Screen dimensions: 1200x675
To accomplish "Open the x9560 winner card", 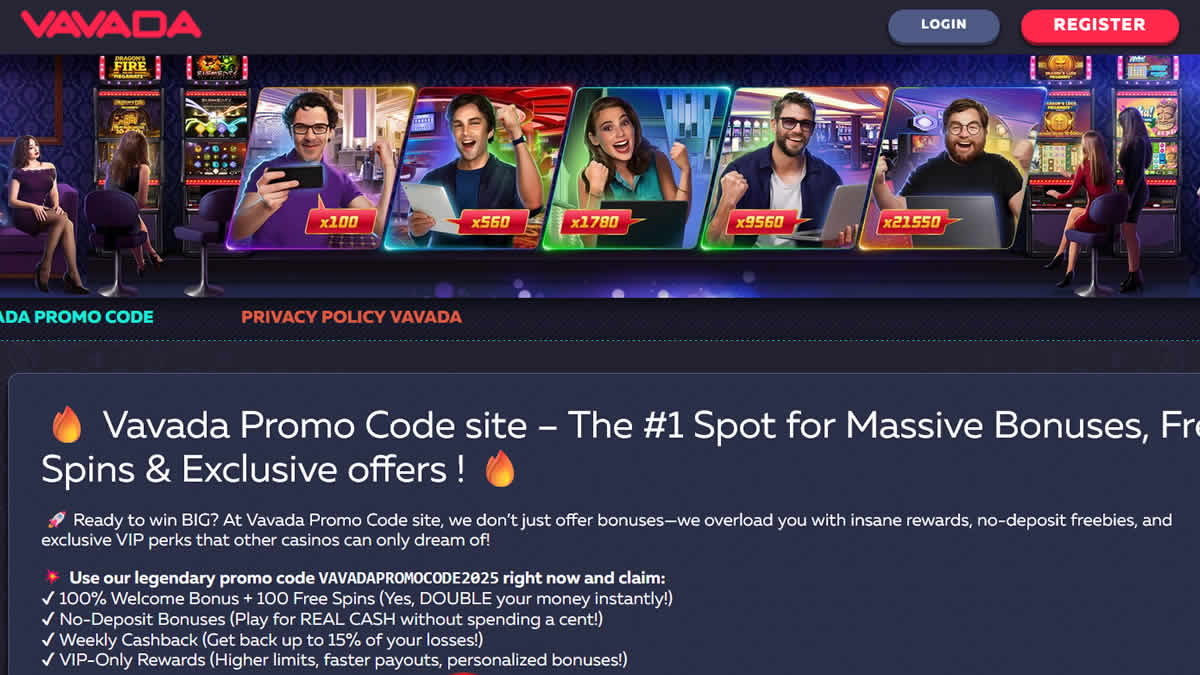I will (794, 168).
